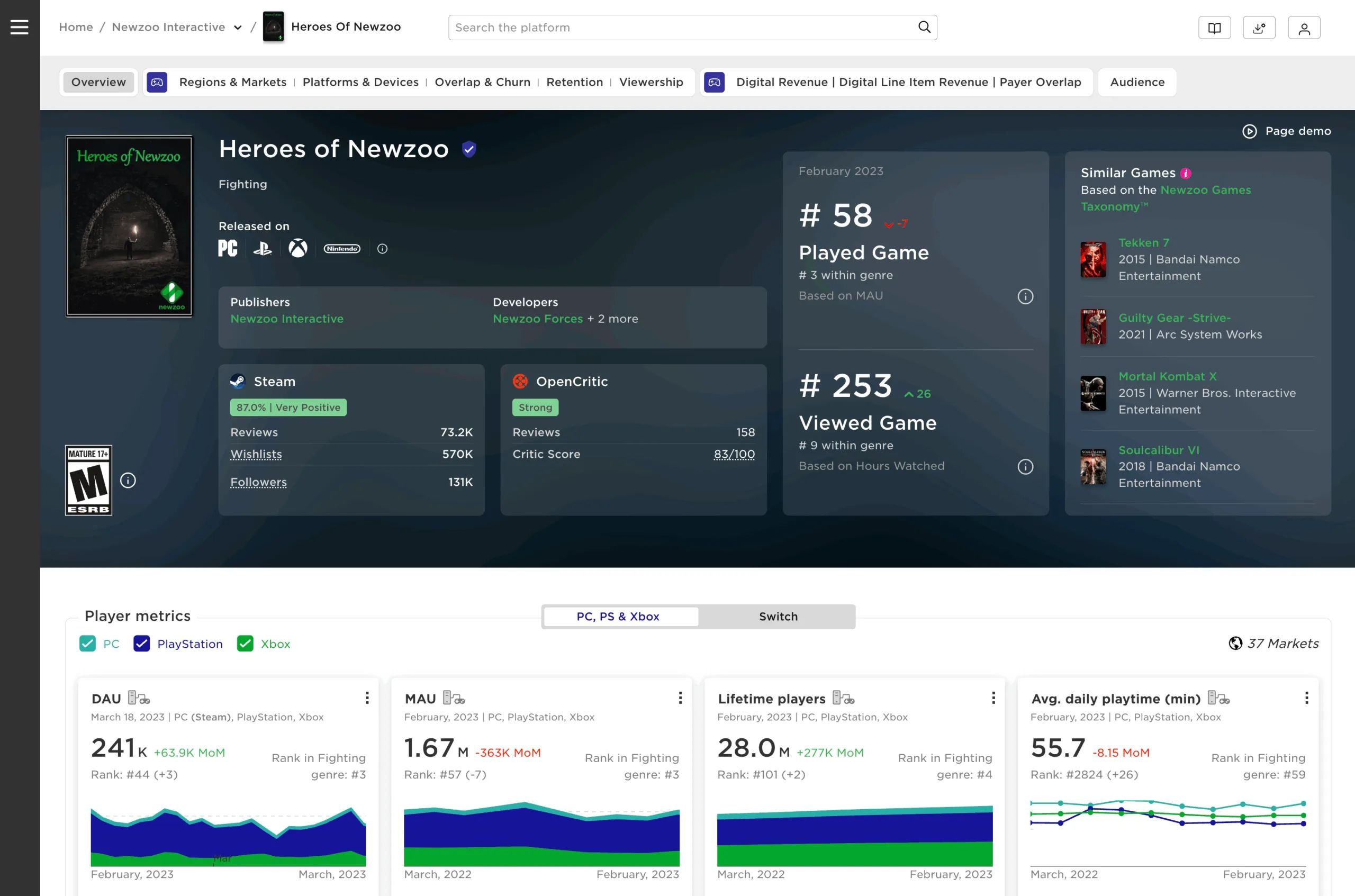Switch to the Retention tab
1355x896 pixels.
pyautogui.click(x=574, y=82)
